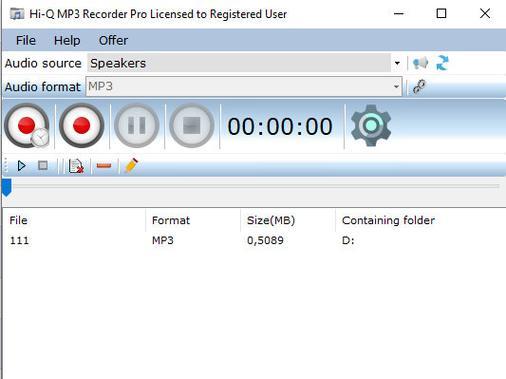Click the playback seek bar track

click(x=255, y=186)
